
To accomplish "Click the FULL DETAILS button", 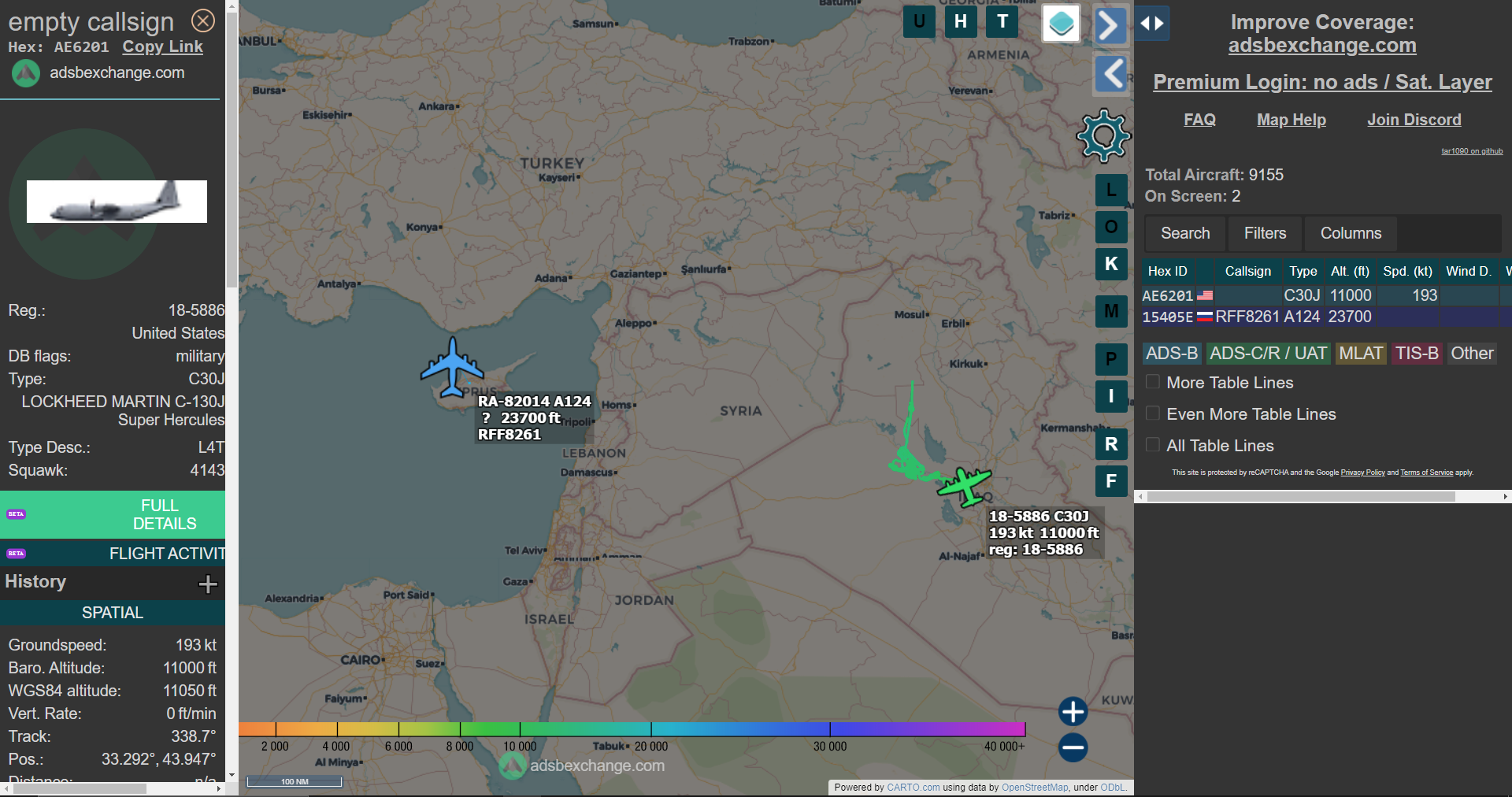I will [113, 514].
